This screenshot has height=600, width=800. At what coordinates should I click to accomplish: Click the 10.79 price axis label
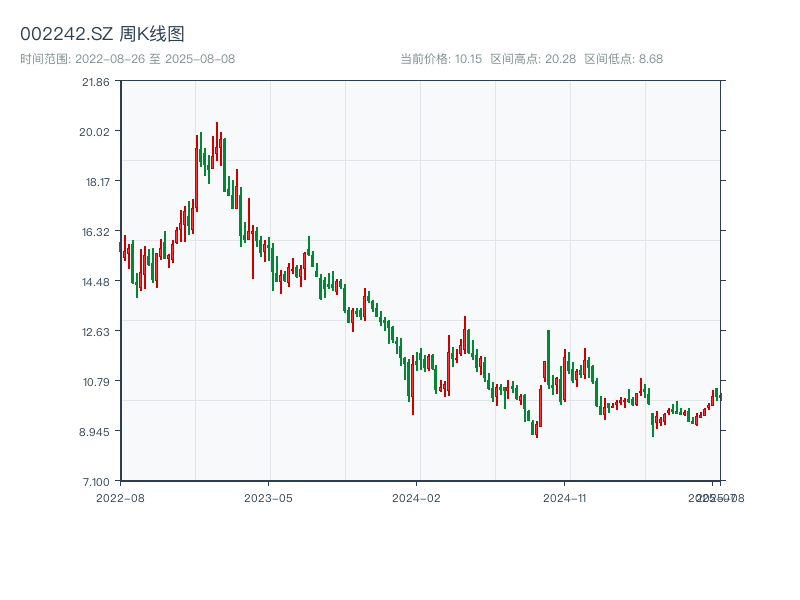[96, 381]
